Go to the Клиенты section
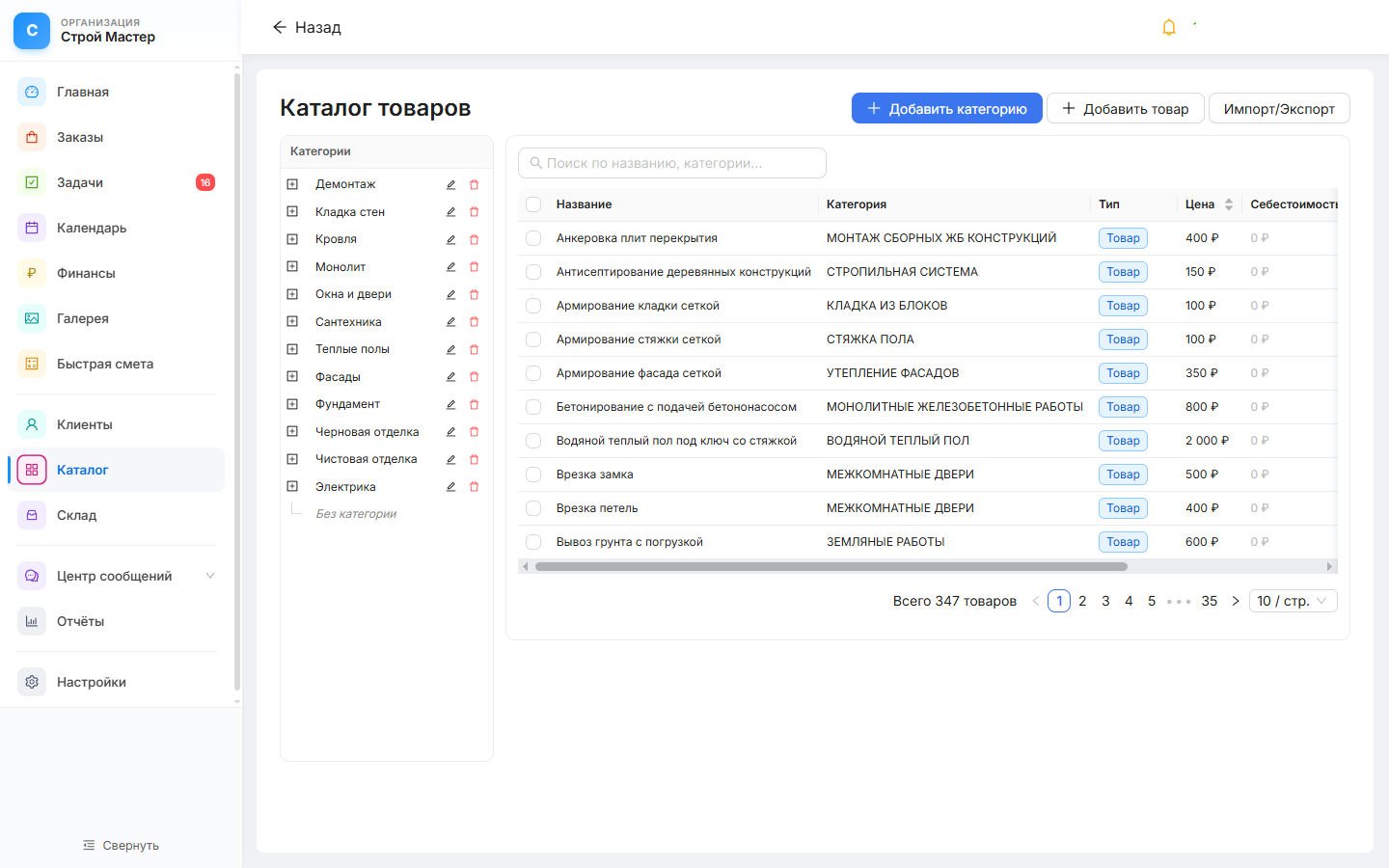Image resolution: width=1389 pixels, height=868 pixels. [x=117, y=424]
